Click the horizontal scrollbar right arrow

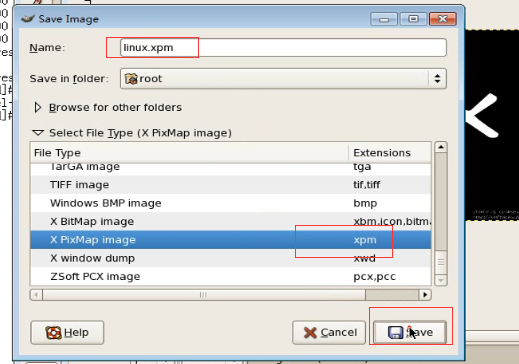coord(425,295)
